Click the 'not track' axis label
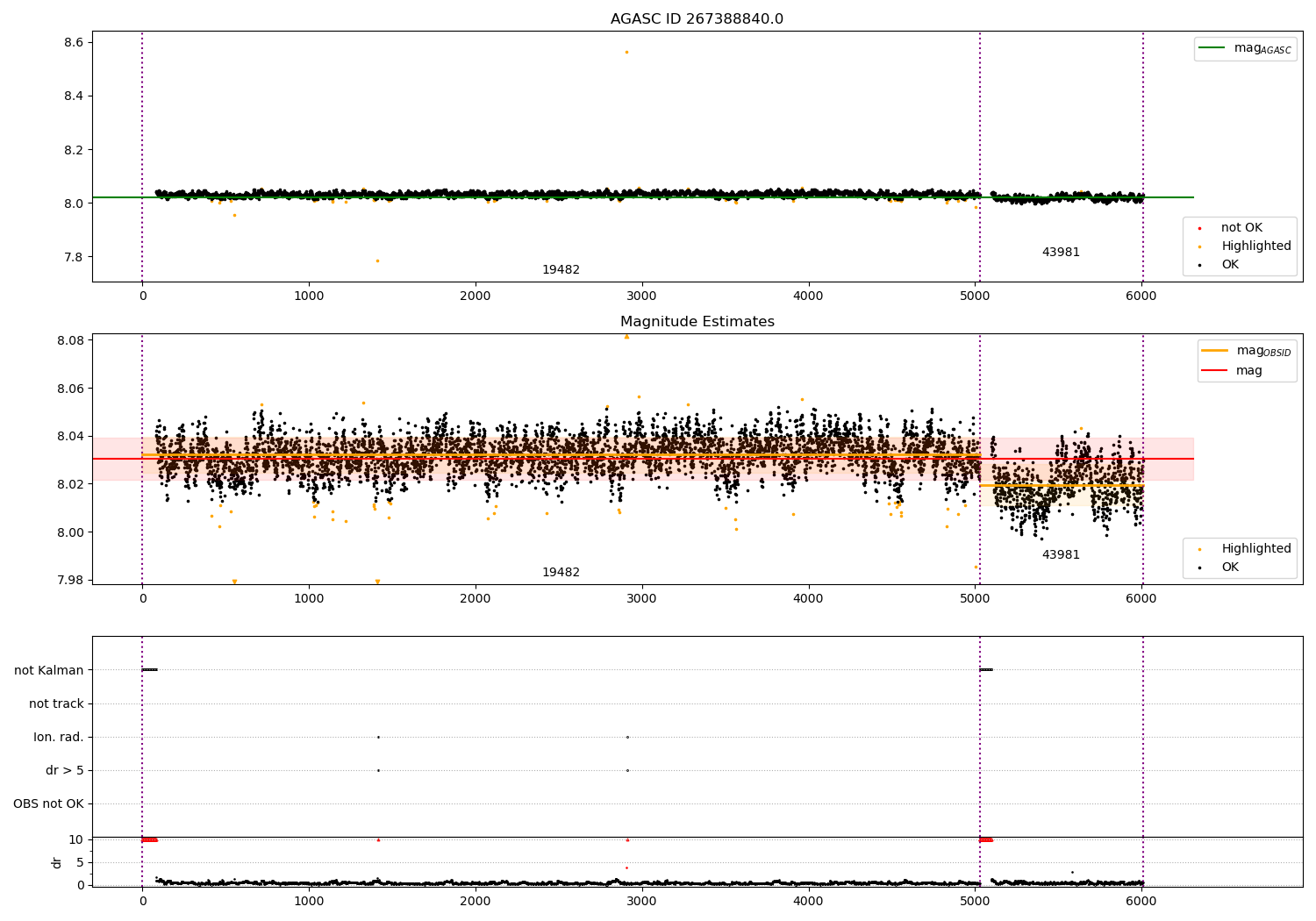The image size is (1316, 921). [56, 703]
